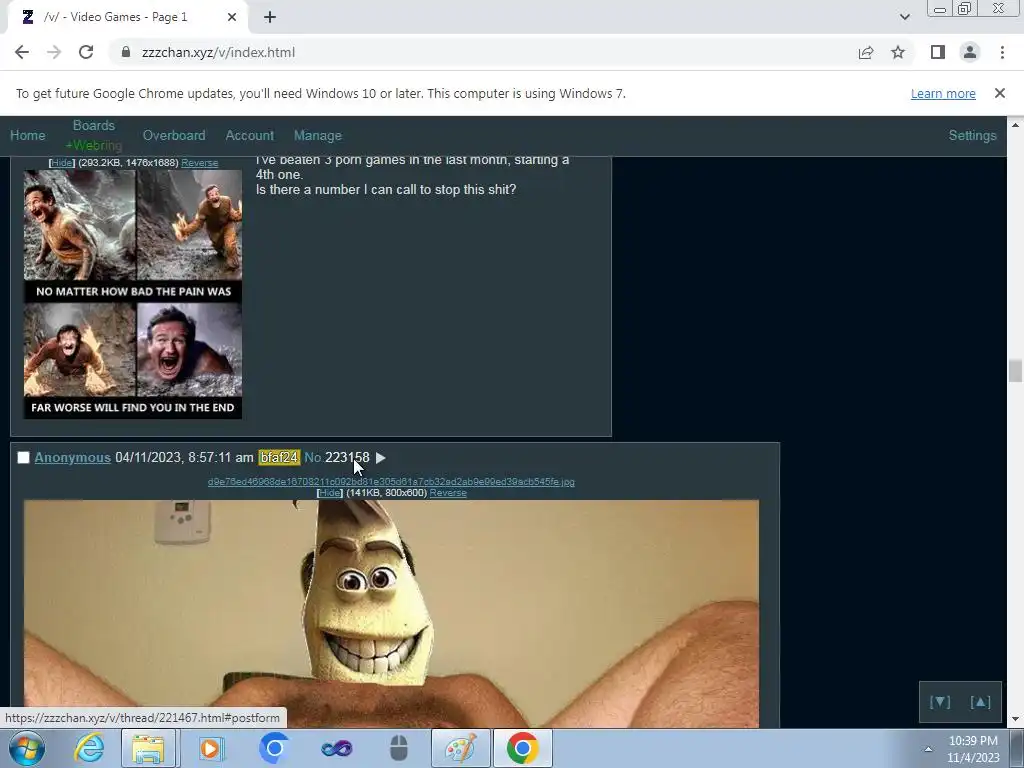The image size is (1024, 768).
Task: Expand the post 223158 arrow menu
Action: (381, 458)
